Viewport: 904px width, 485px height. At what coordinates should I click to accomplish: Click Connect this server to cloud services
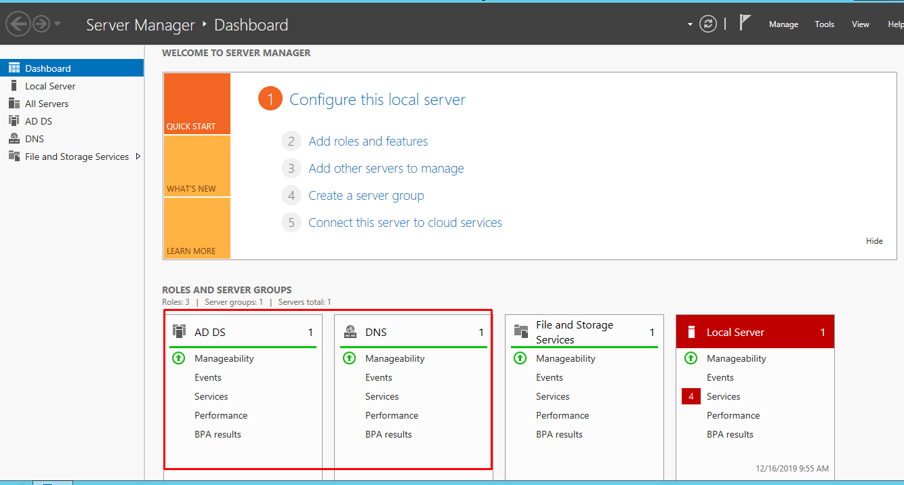(x=405, y=222)
